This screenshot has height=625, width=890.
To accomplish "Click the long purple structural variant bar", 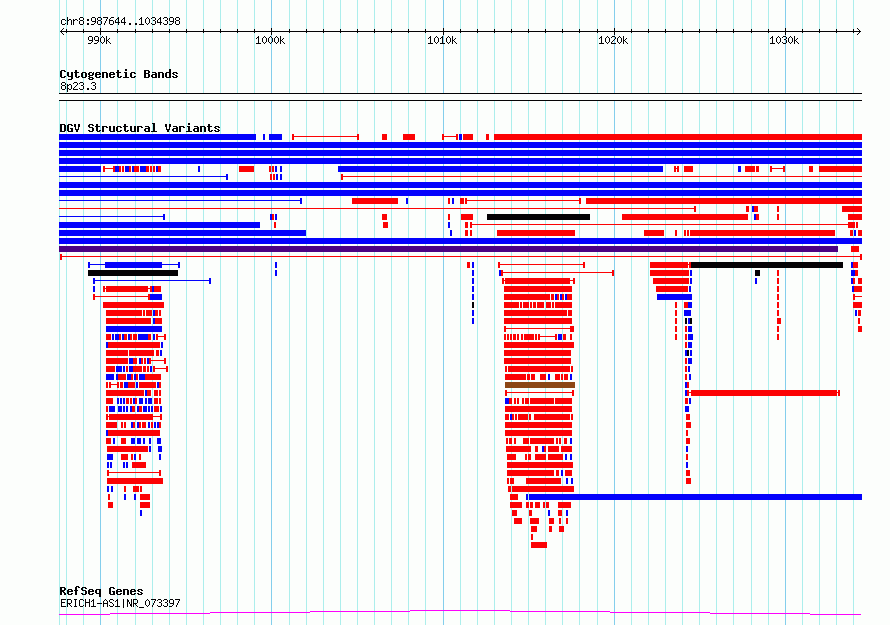I will (x=448, y=249).
